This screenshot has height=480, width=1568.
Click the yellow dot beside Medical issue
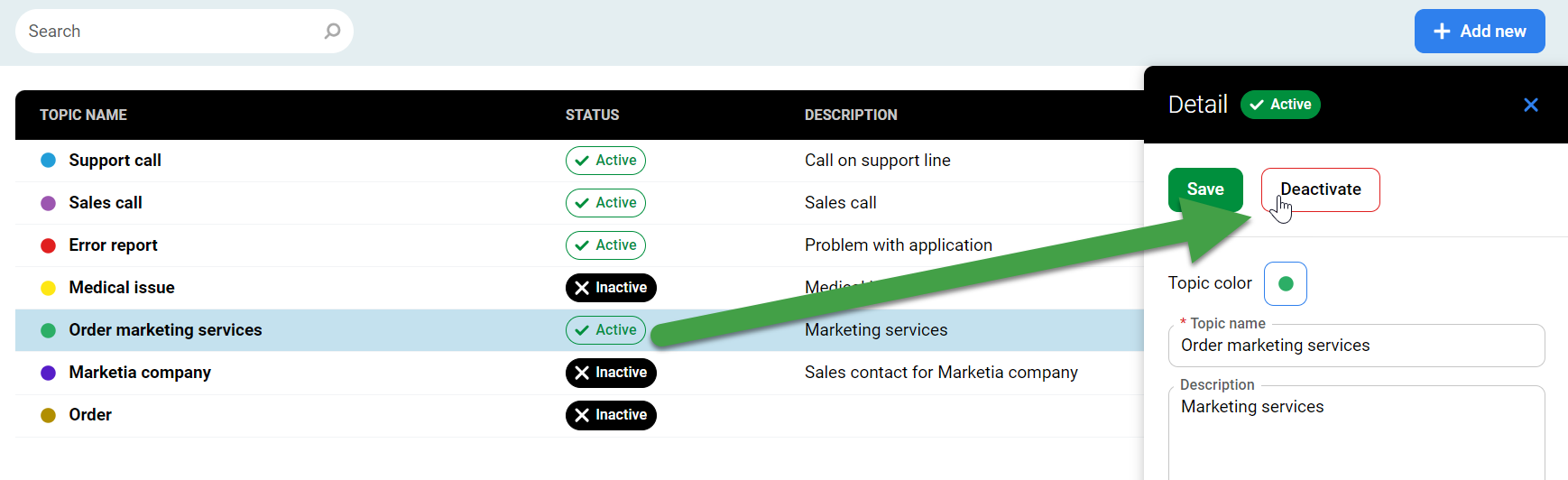49,288
